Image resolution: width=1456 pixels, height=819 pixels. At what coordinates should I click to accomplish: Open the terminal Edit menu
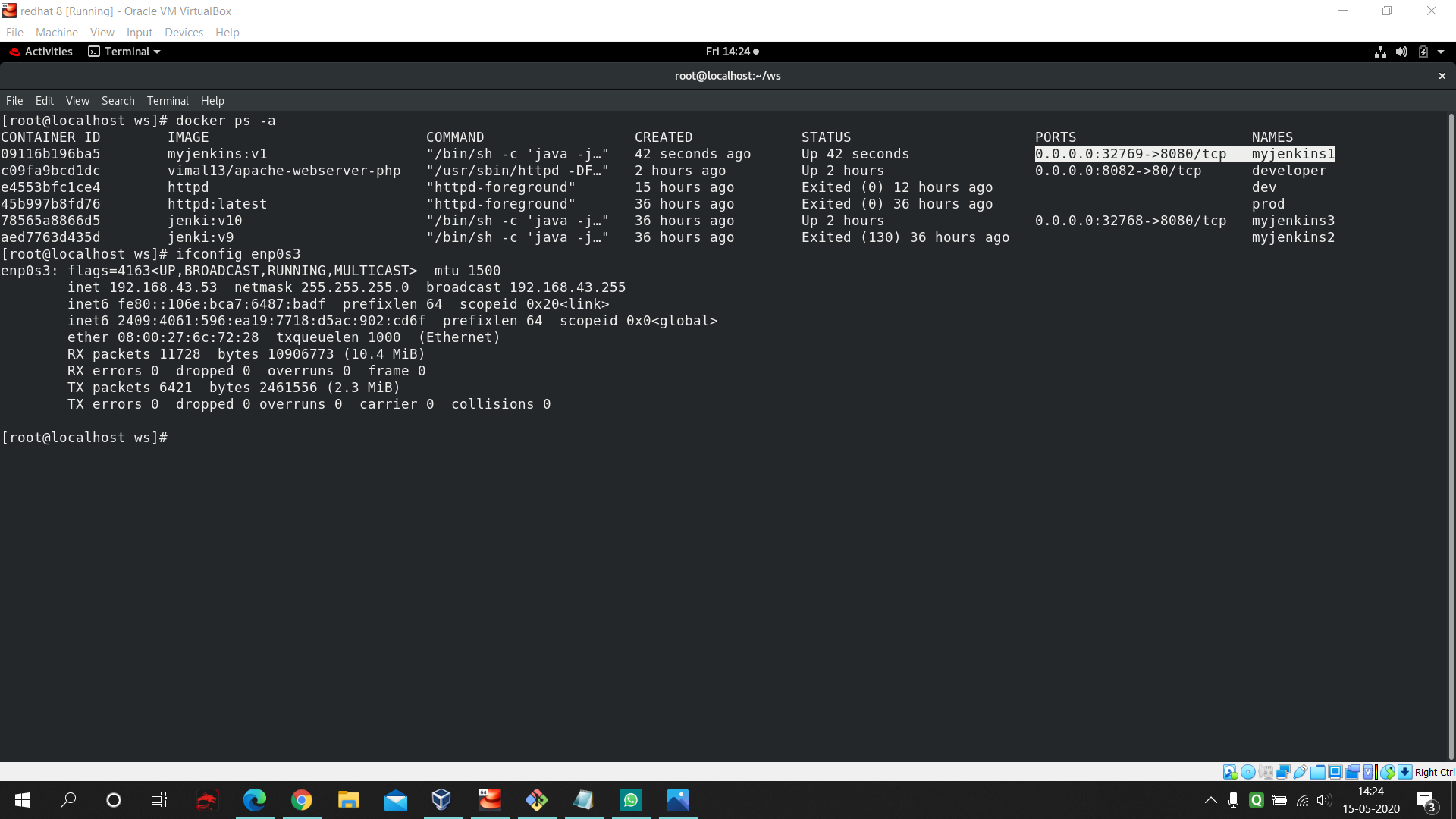click(45, 101)
